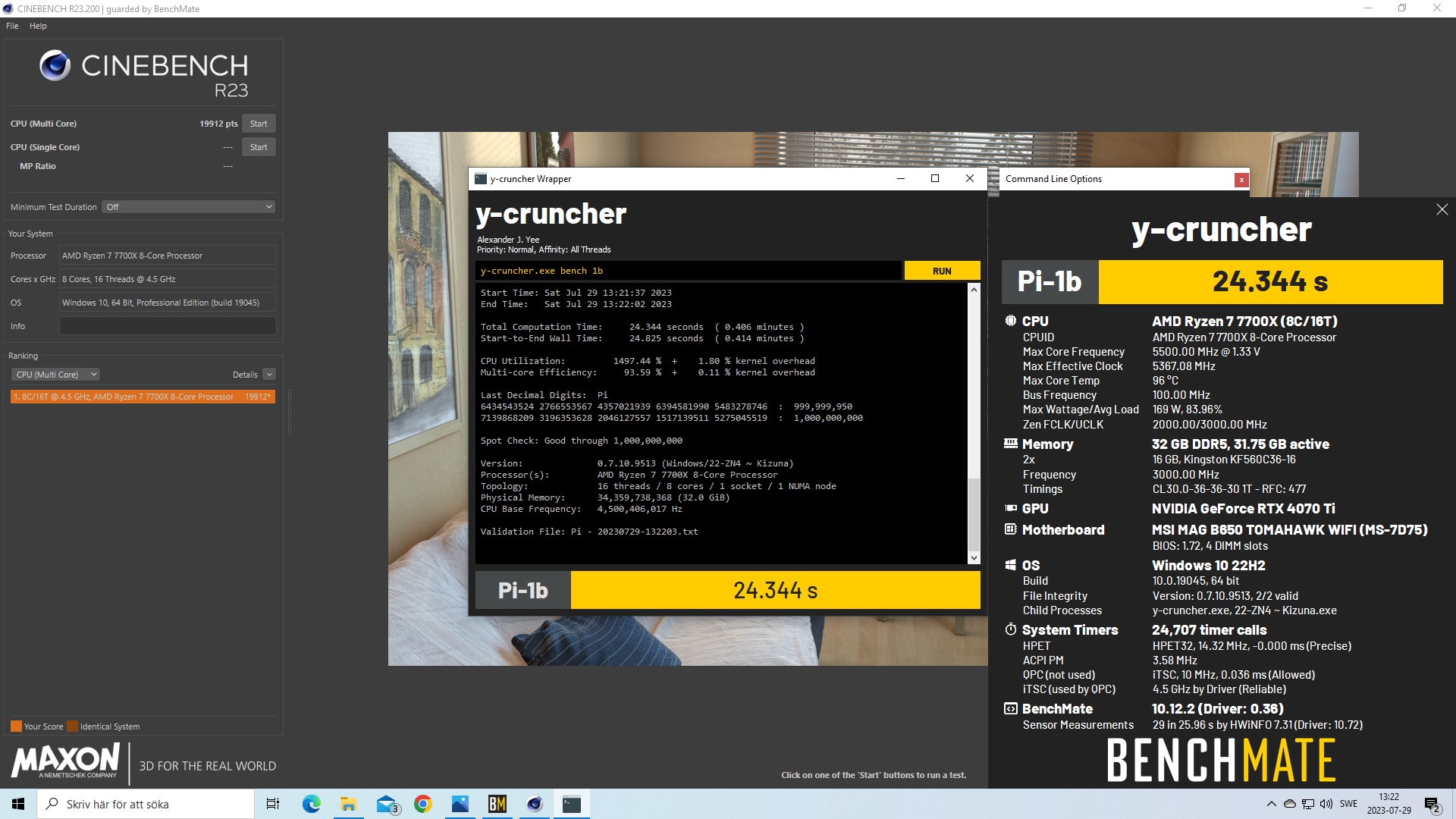Viewport: 1456px width, 819px height.
Task: Switch to BenchMate taskbar icon
Action: 497,804
